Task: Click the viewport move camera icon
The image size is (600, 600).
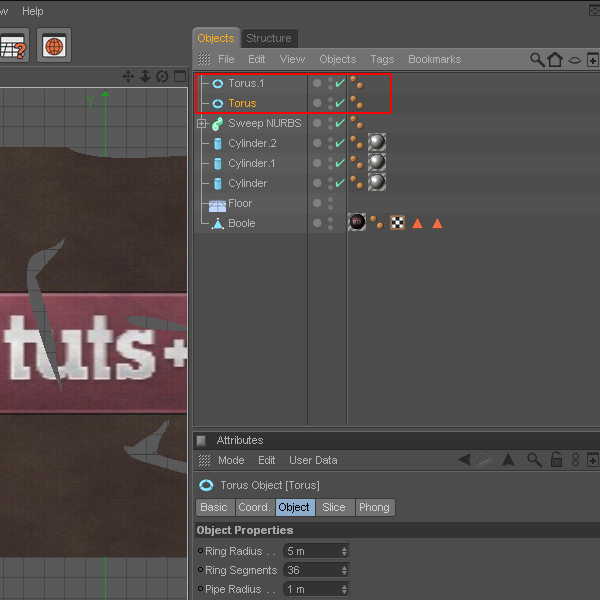Action: pos(128,77)
